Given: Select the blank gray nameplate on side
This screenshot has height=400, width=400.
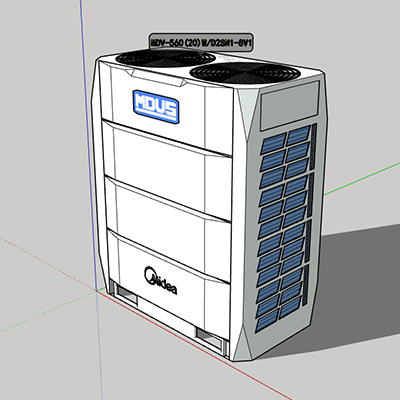Looking at the screenshot, I should click(x=289, y=106).
